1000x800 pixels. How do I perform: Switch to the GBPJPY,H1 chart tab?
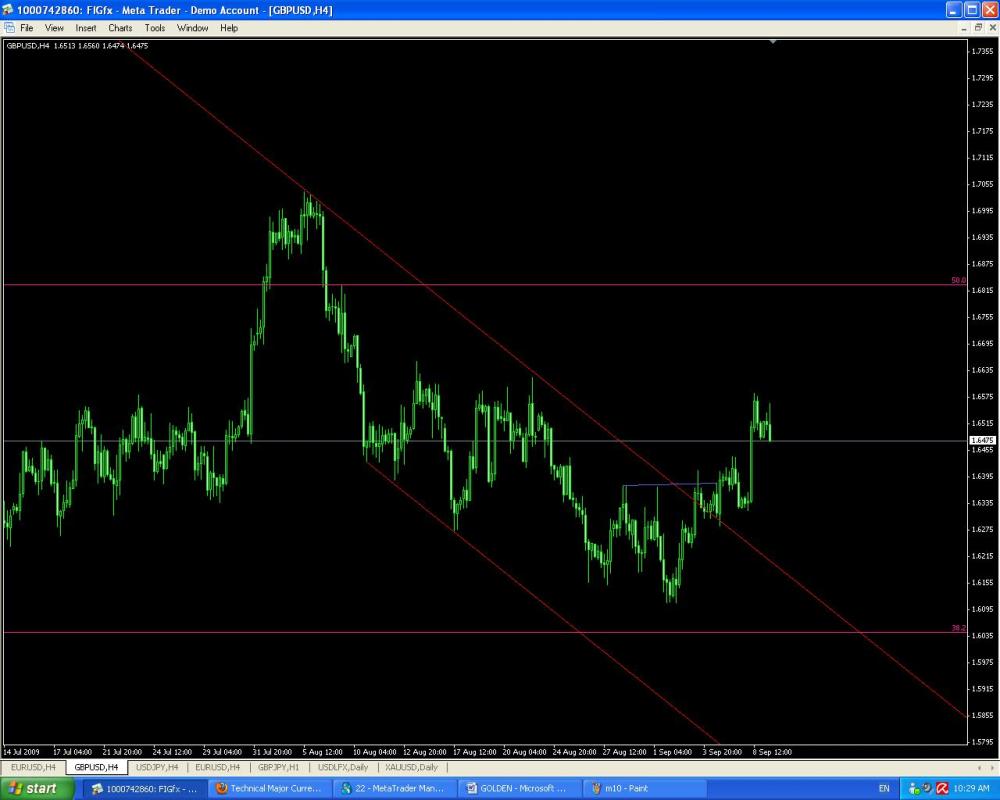click(x=279, y=767)
